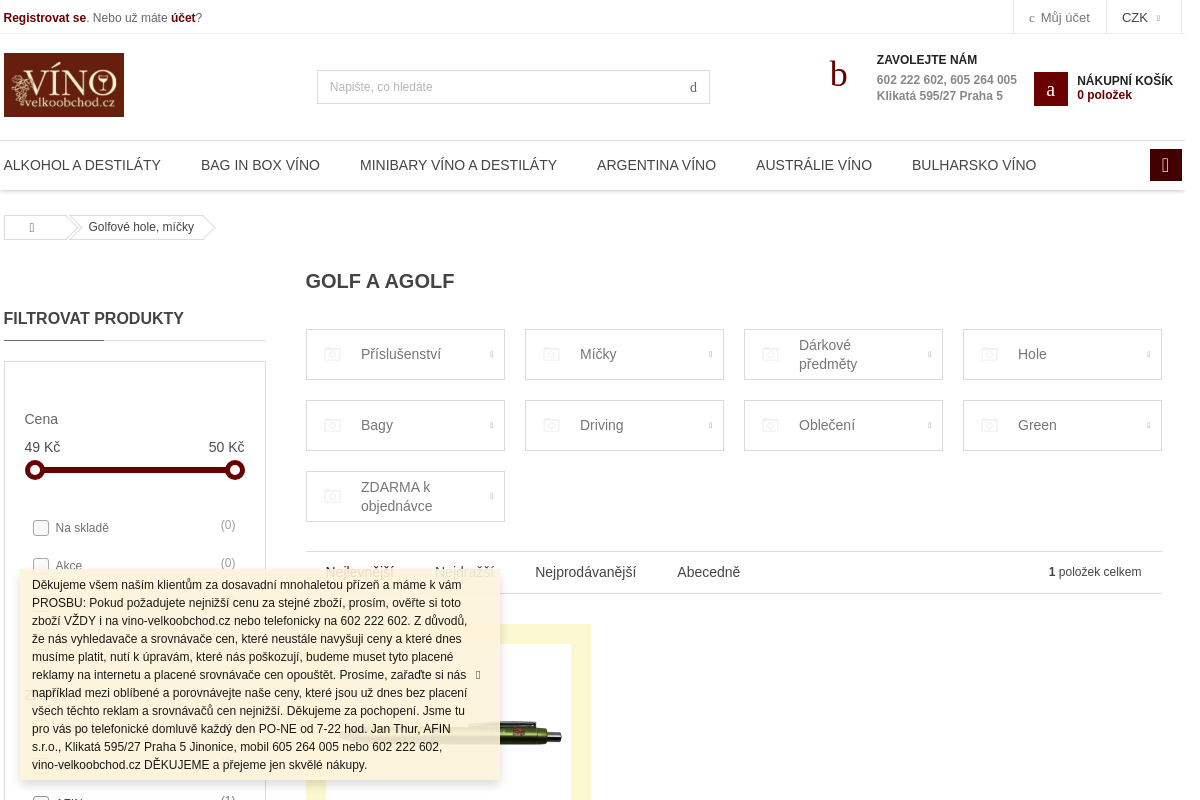Open the Víno velkoobchod logo homepage
This screenshot has height=800, width=1200.
click(64, 85)
